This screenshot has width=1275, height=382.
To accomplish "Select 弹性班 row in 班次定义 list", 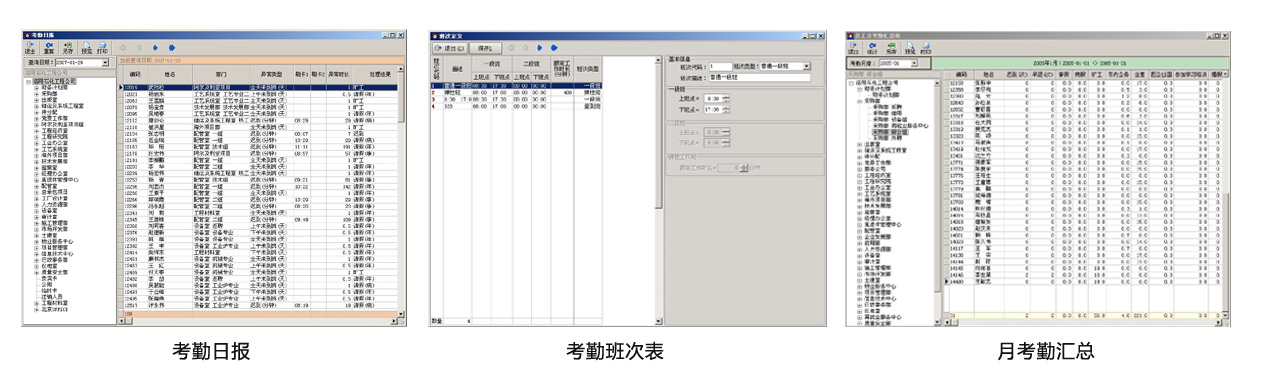I will point(516,93).
